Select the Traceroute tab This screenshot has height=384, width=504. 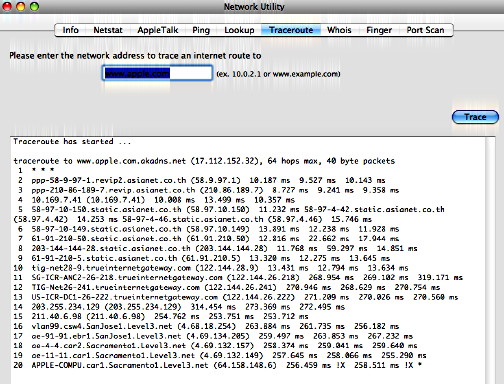pos(291,30)
